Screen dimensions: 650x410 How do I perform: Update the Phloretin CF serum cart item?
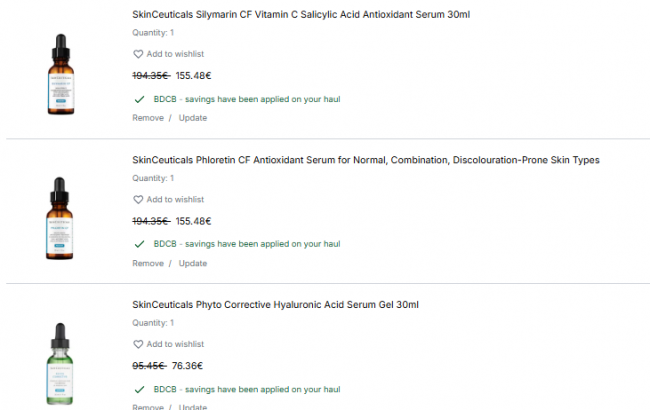[x=193, y=264]
